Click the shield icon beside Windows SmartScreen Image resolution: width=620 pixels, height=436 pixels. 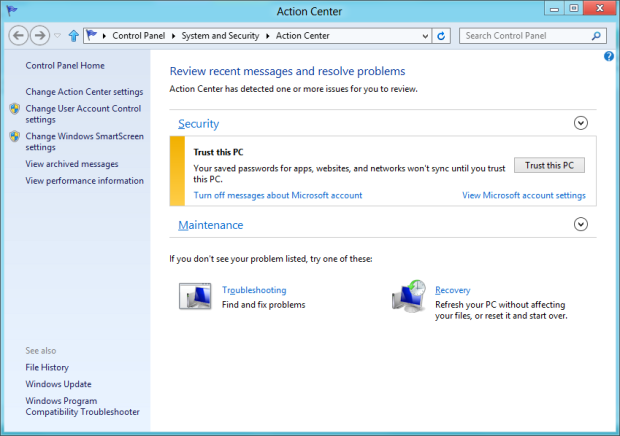point(15,136)
